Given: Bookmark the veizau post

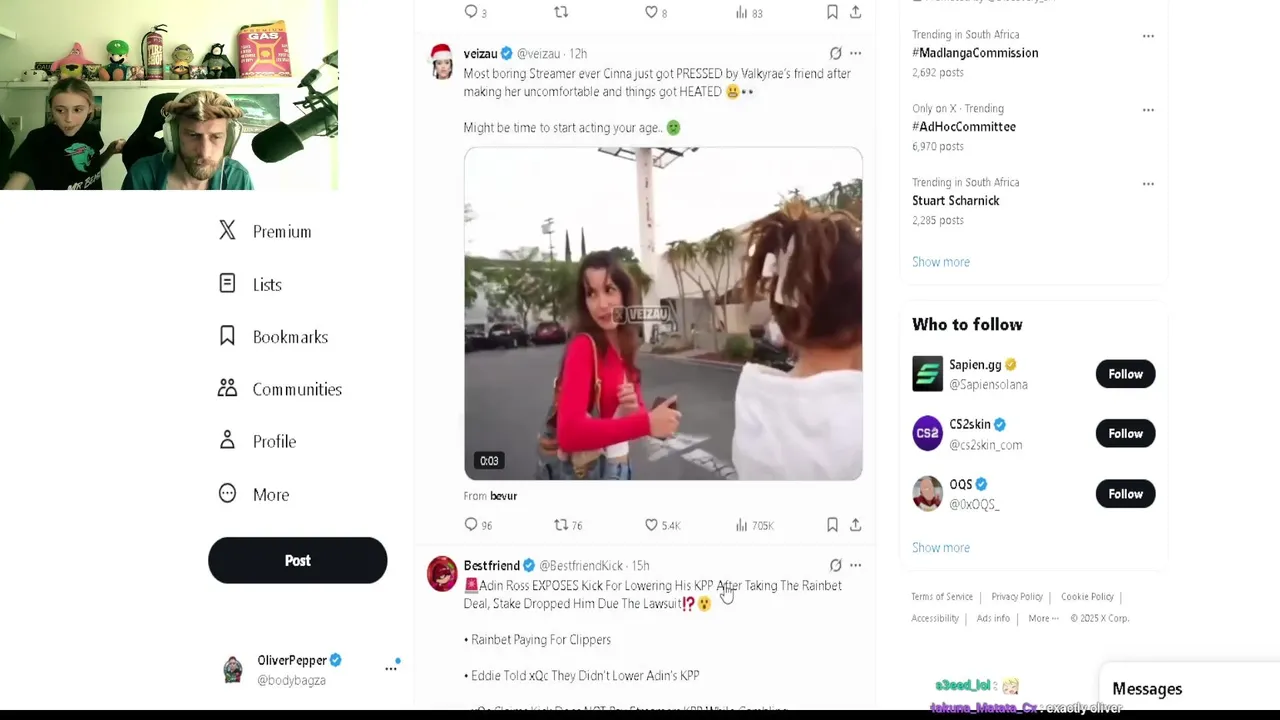Looking at the screenshot, I should coord(832,525).
